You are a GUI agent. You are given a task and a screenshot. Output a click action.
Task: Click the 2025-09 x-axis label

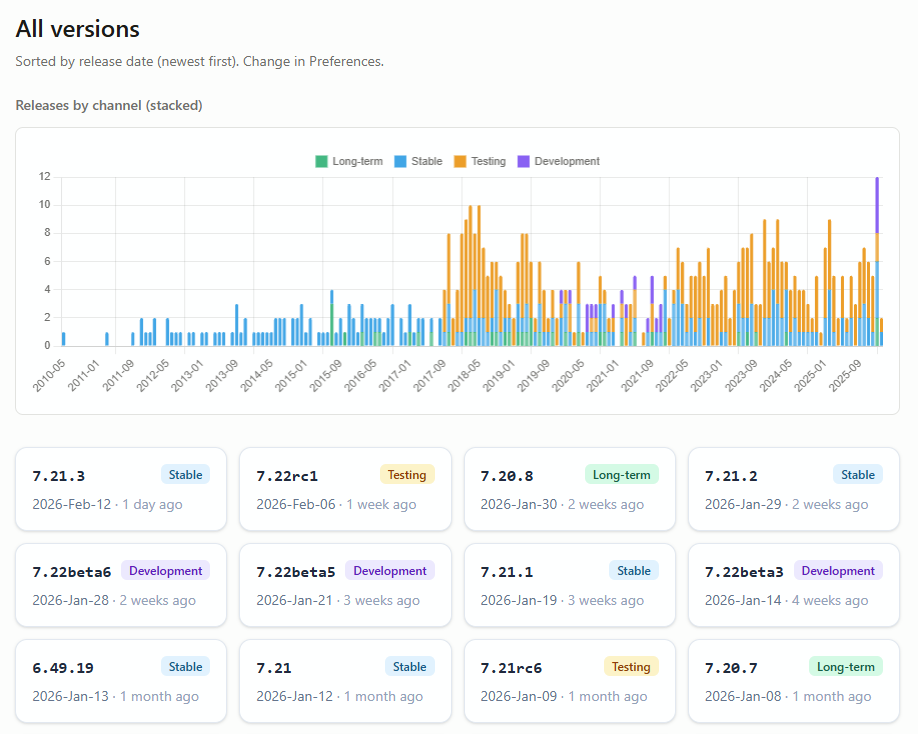pos(845,375)
